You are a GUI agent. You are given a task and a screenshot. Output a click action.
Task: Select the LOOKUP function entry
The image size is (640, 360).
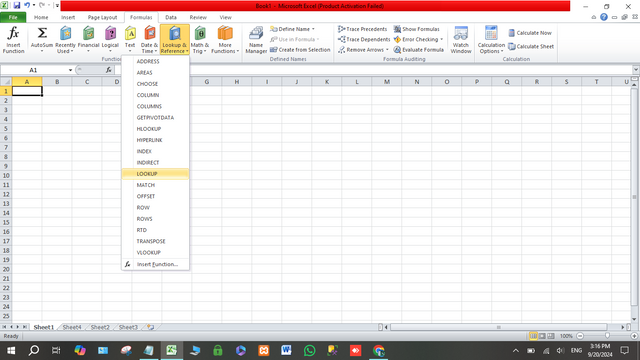155,173
